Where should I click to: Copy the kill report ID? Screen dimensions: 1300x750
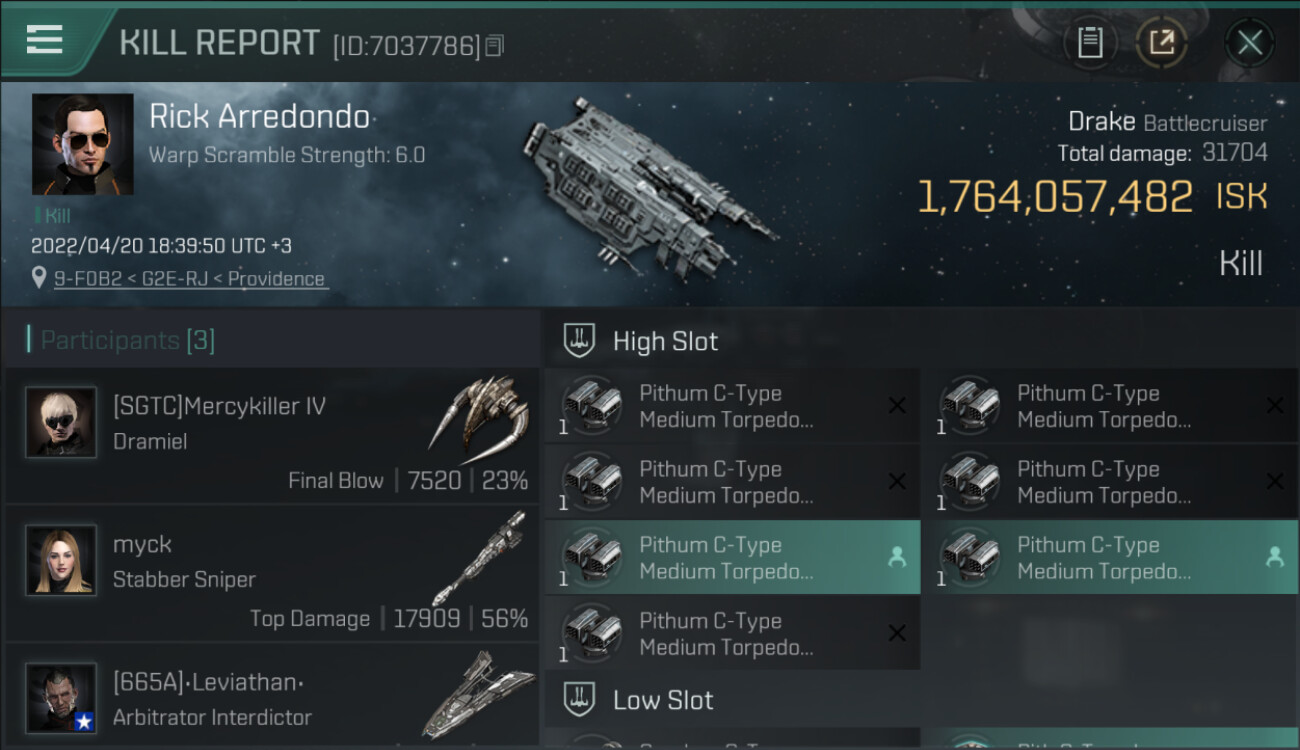494,46
